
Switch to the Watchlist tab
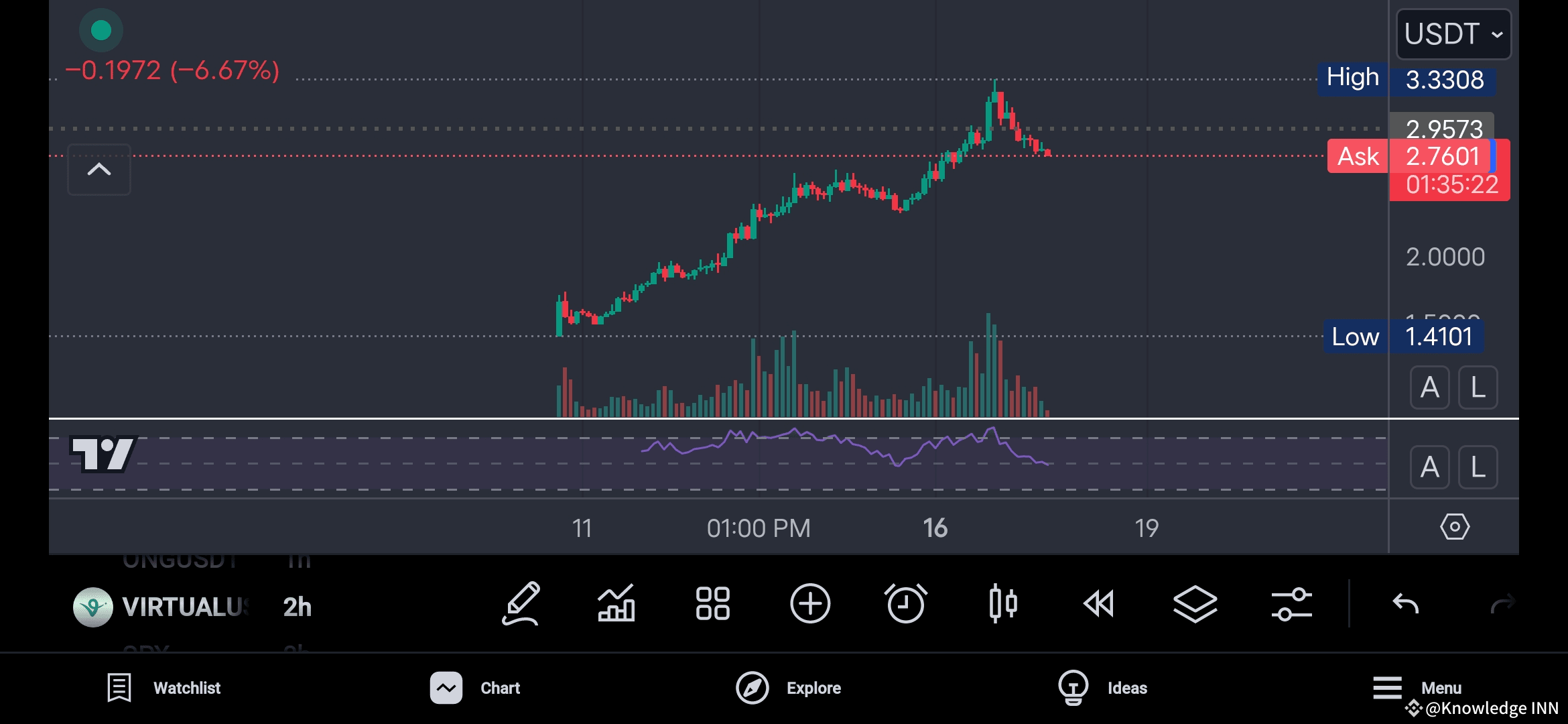coord(164,688)
